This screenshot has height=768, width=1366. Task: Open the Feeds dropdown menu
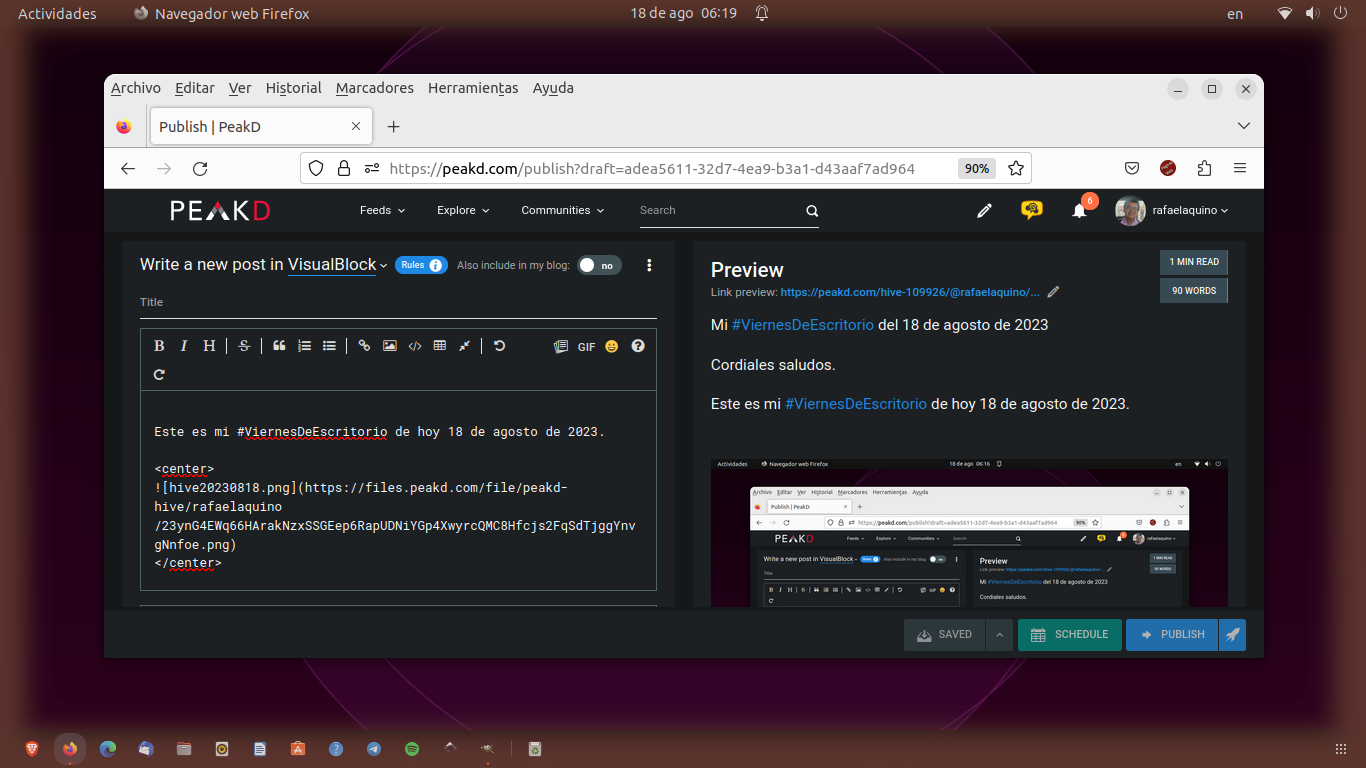pyautogui.click(x=382, y=210)
